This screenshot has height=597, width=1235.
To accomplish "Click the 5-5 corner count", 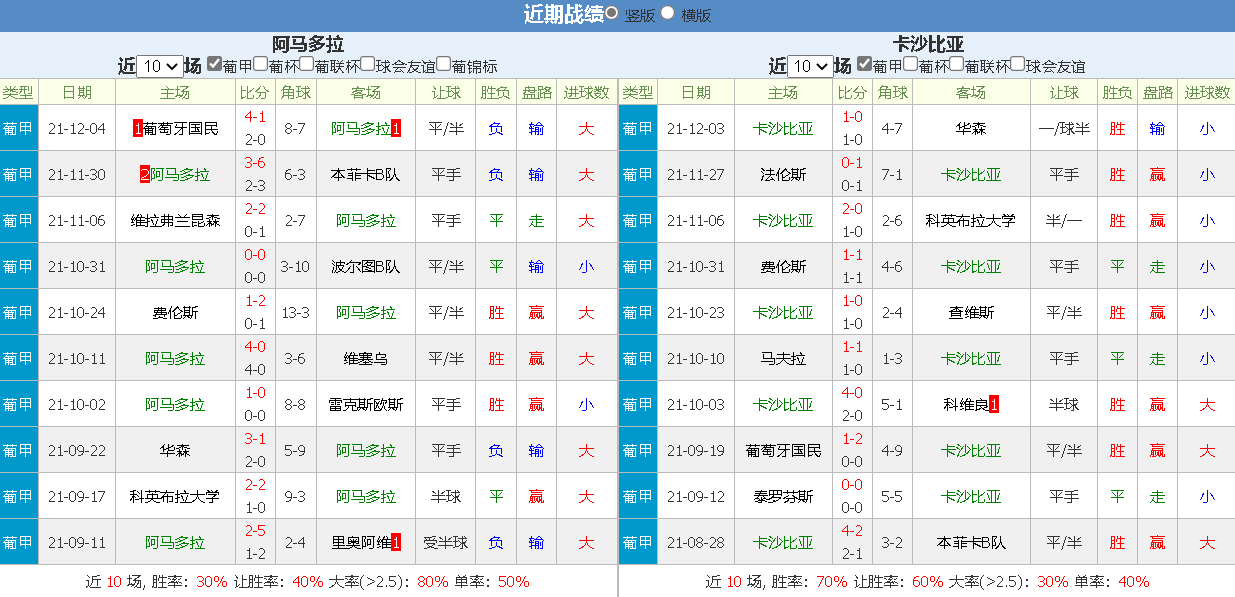I will click(x=892, y=497).
